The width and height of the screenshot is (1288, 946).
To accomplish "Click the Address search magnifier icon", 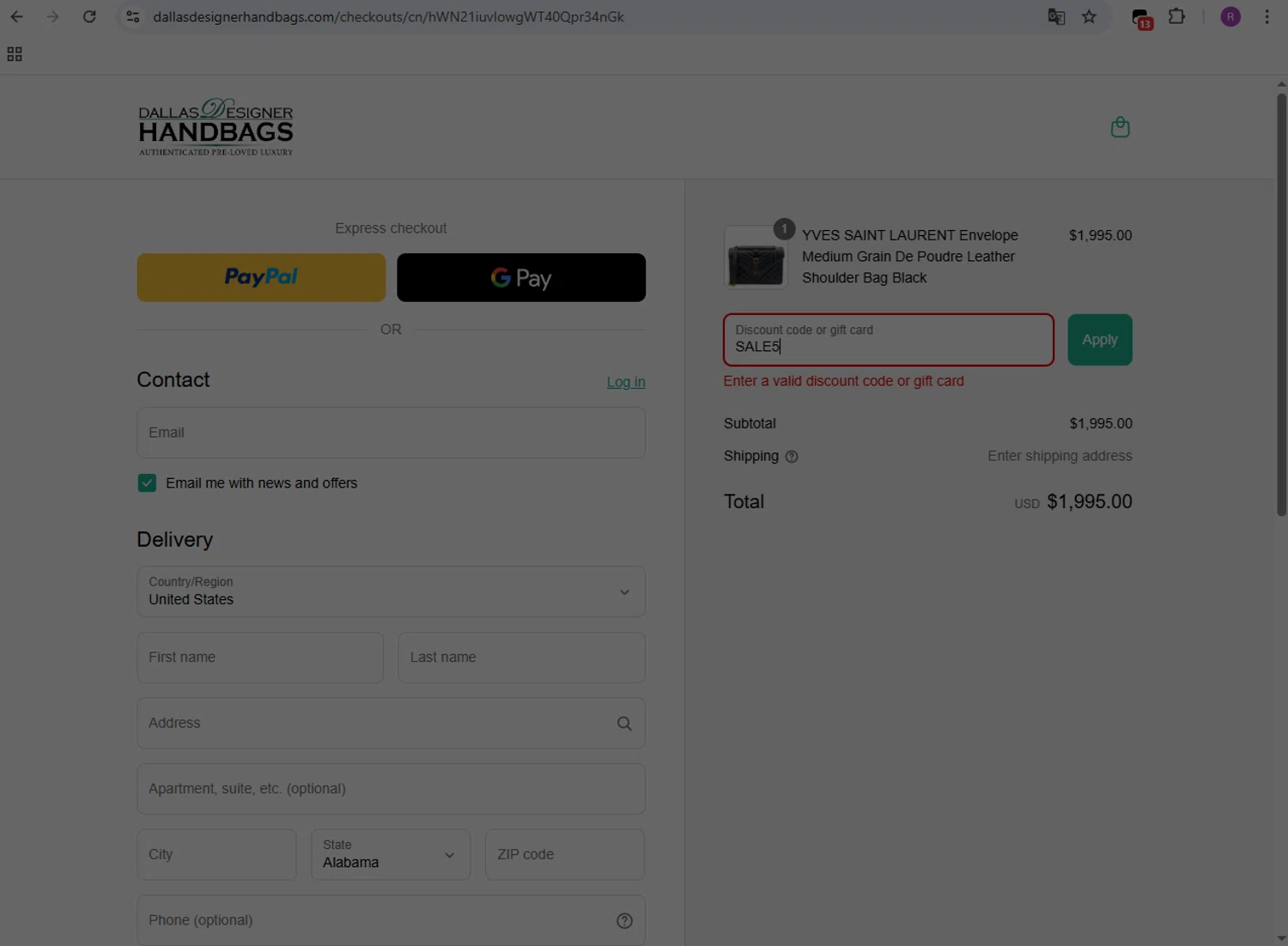I will point(624,724).
